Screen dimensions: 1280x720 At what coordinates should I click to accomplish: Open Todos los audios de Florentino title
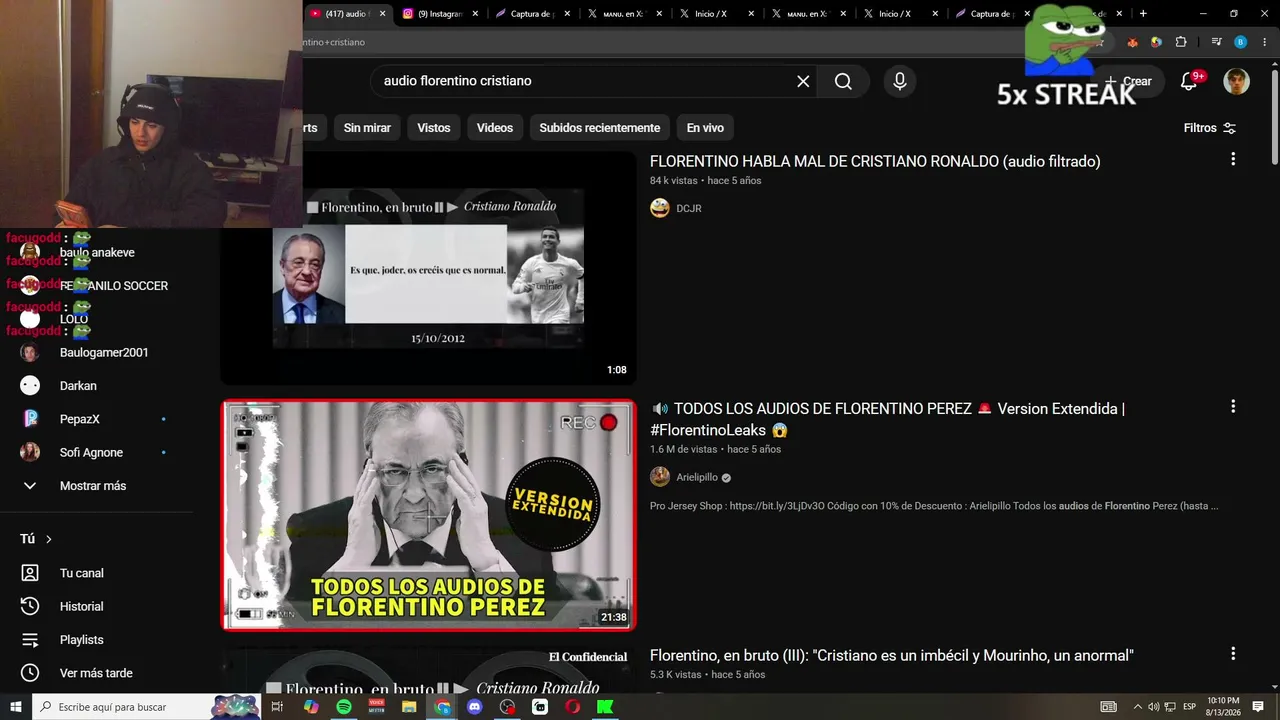click(x=888, y=419)
